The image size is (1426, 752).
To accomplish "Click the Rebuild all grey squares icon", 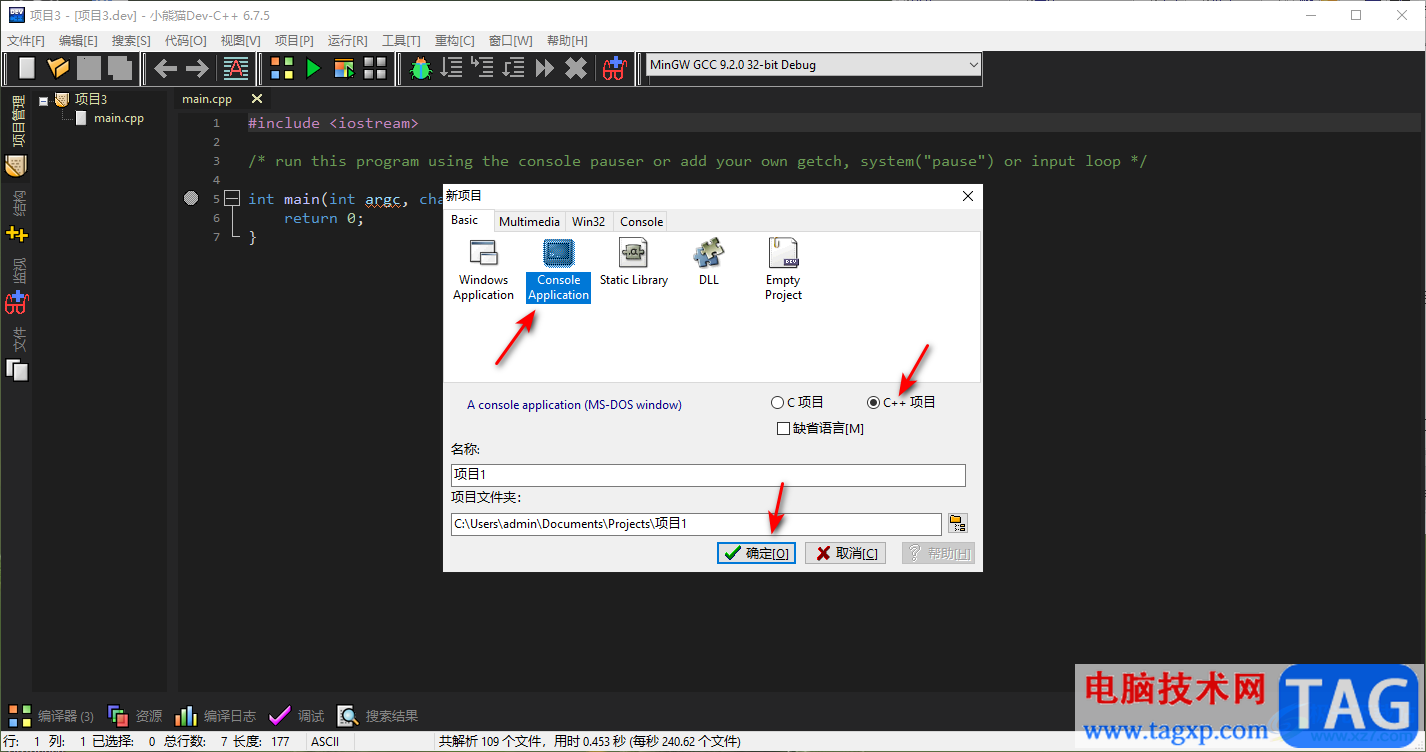I will click(x=375, y=68).
